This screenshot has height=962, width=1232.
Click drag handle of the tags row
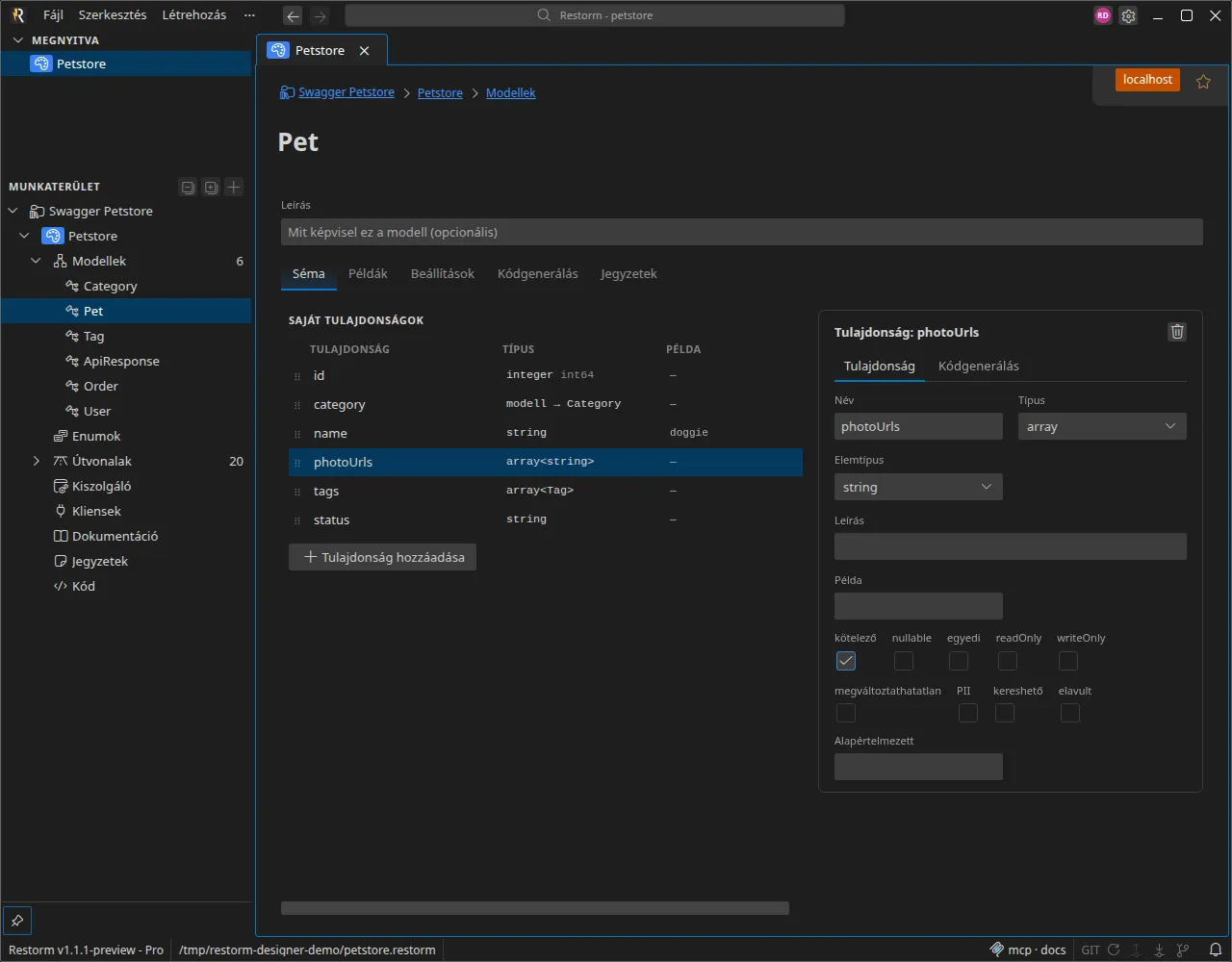pyautogui.click(x=297, y=492)
